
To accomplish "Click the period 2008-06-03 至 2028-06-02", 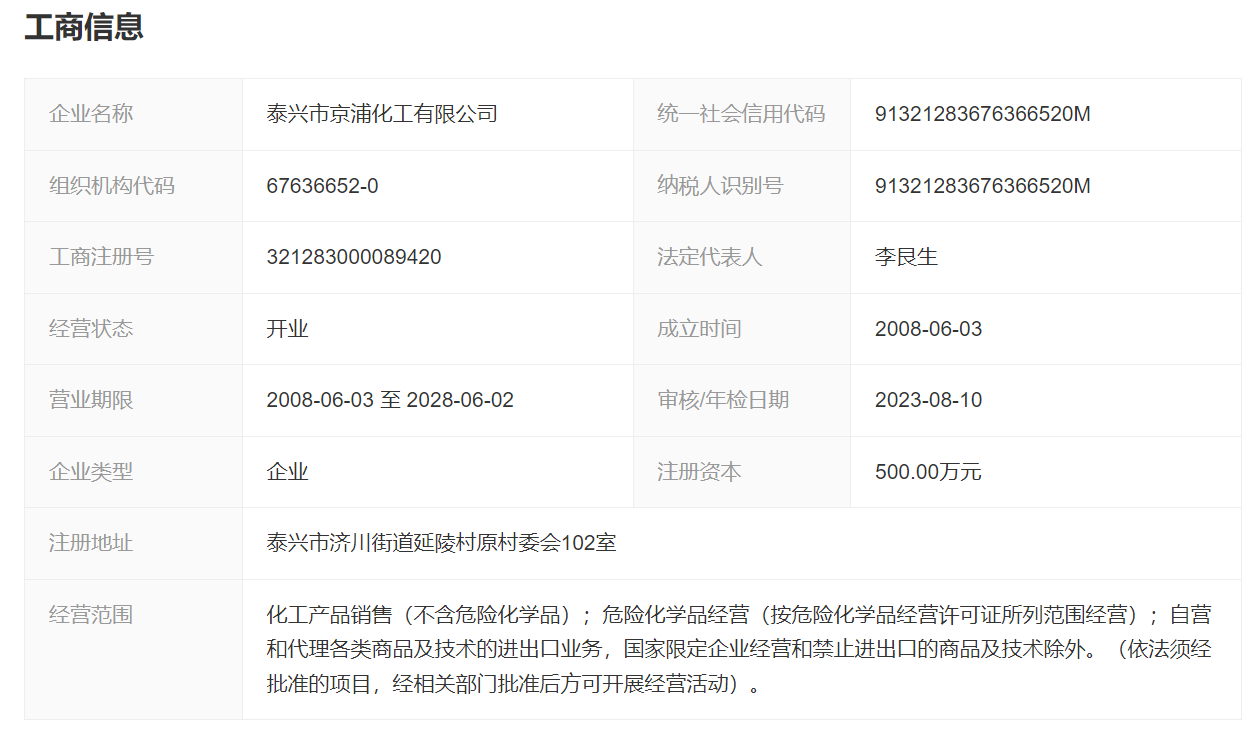I will pyautogui.click(x=390, y=400).
